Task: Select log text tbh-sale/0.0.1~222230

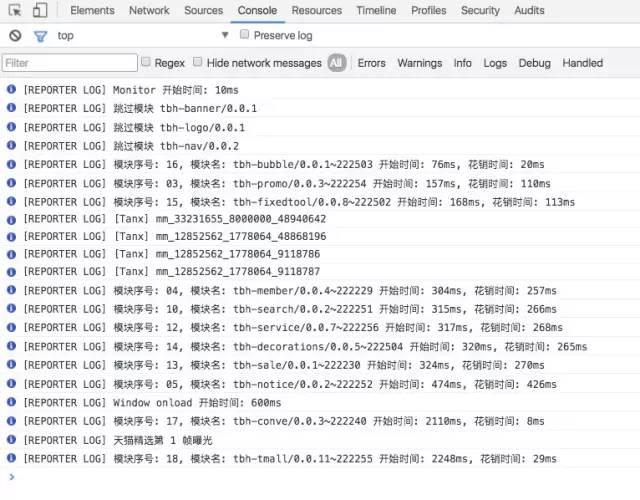Action: pos(296,365)
